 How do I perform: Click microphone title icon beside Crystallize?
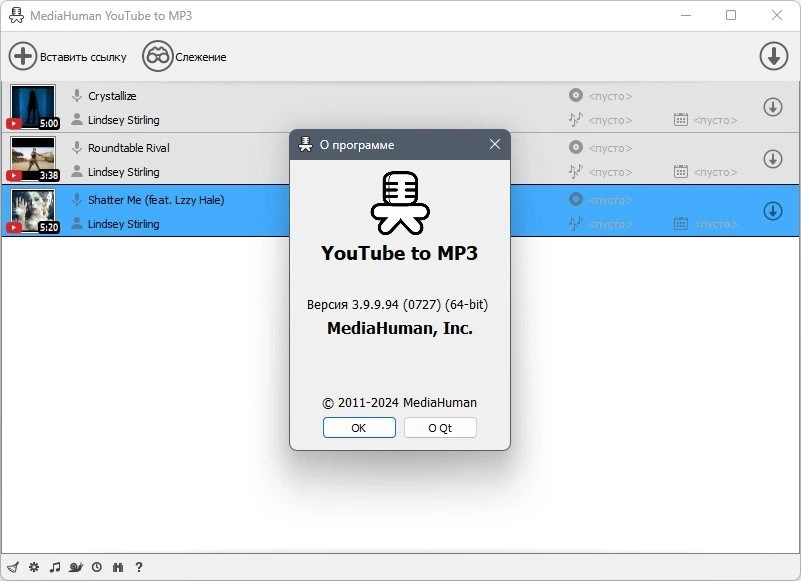click(77, 96)
